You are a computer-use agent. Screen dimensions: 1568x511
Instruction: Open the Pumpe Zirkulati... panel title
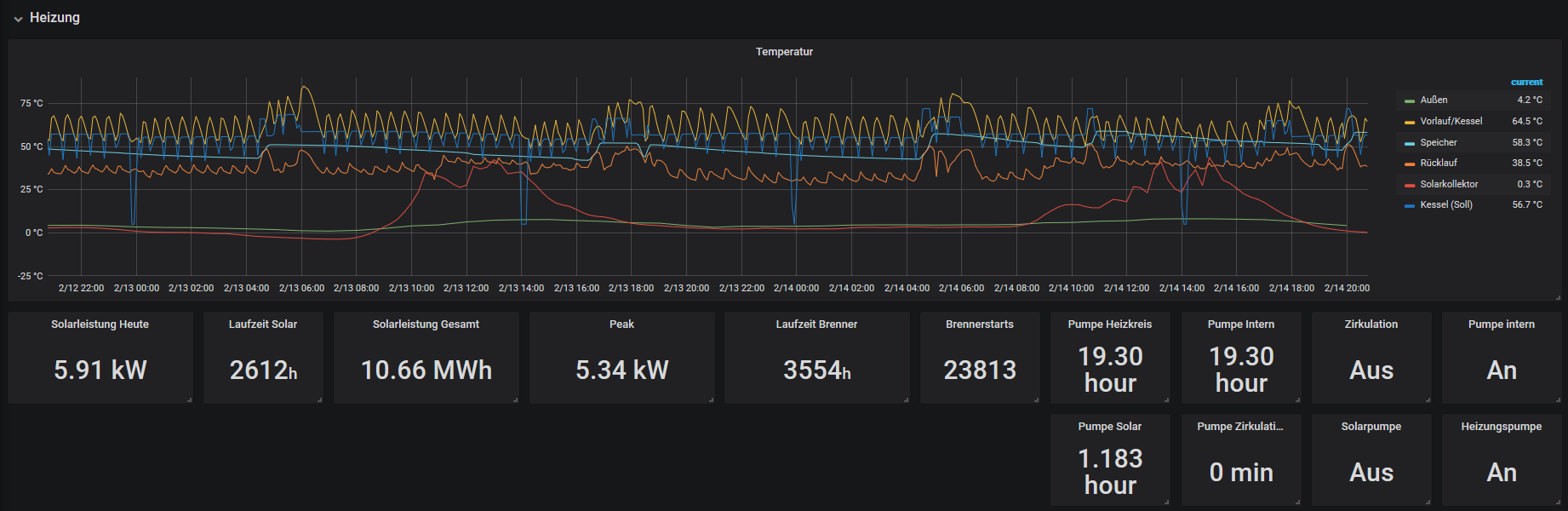[1240, 427]
